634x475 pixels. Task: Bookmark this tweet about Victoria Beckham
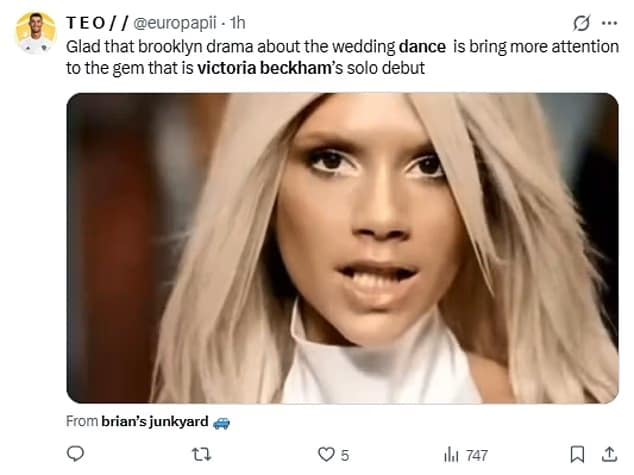pyautogui.click(x=577, y=455)
